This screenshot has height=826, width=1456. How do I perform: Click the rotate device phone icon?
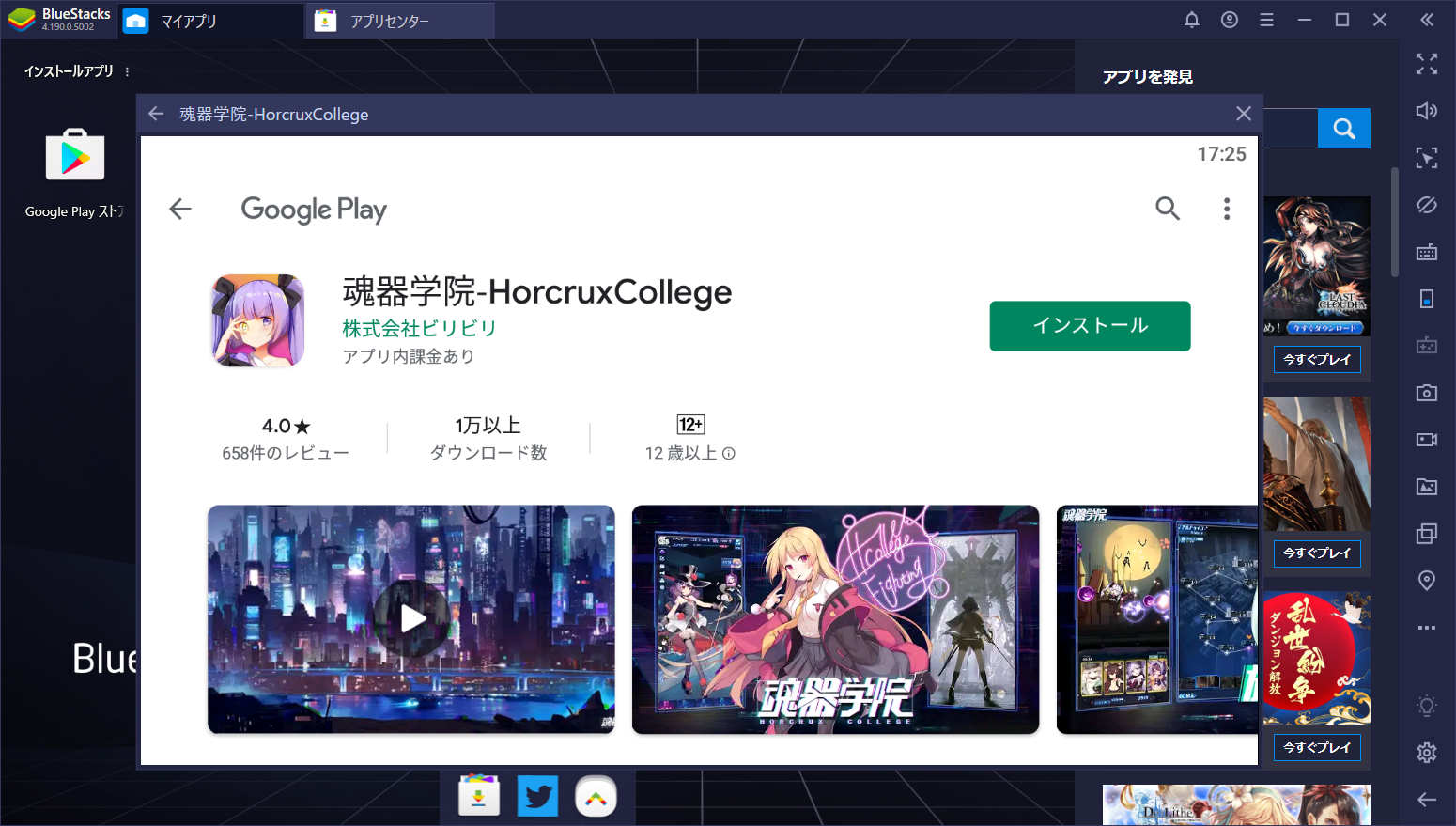[x=1427, y=299]
